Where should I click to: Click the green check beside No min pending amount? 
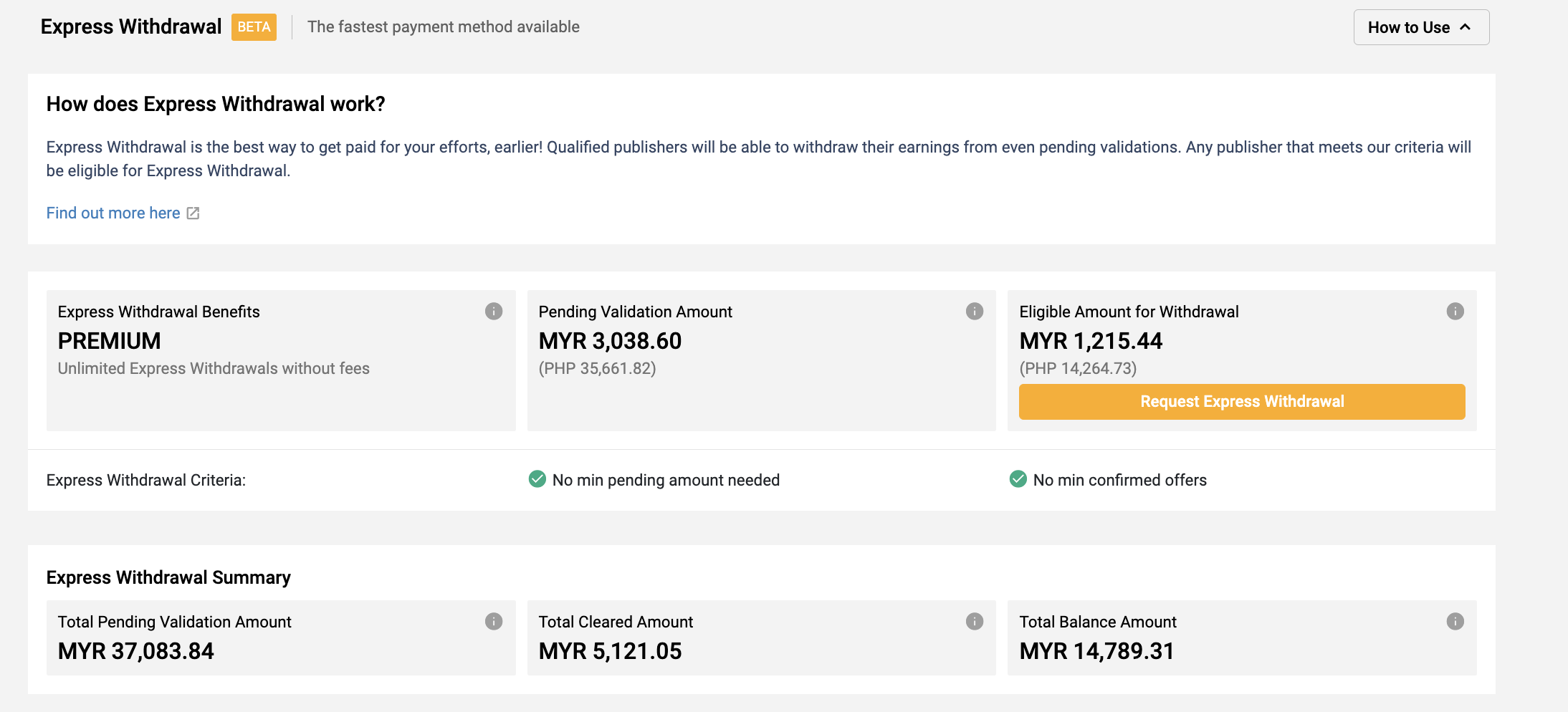[537, 478]
